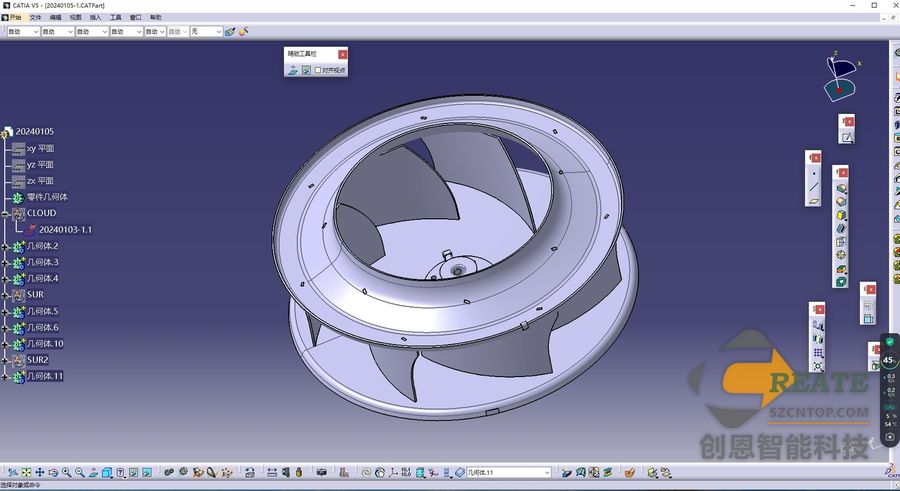The image size is (900, 491).
Task: Click the axis system icon in bottom toolbar
Action: pyautogui.click(x=393, y=473)
